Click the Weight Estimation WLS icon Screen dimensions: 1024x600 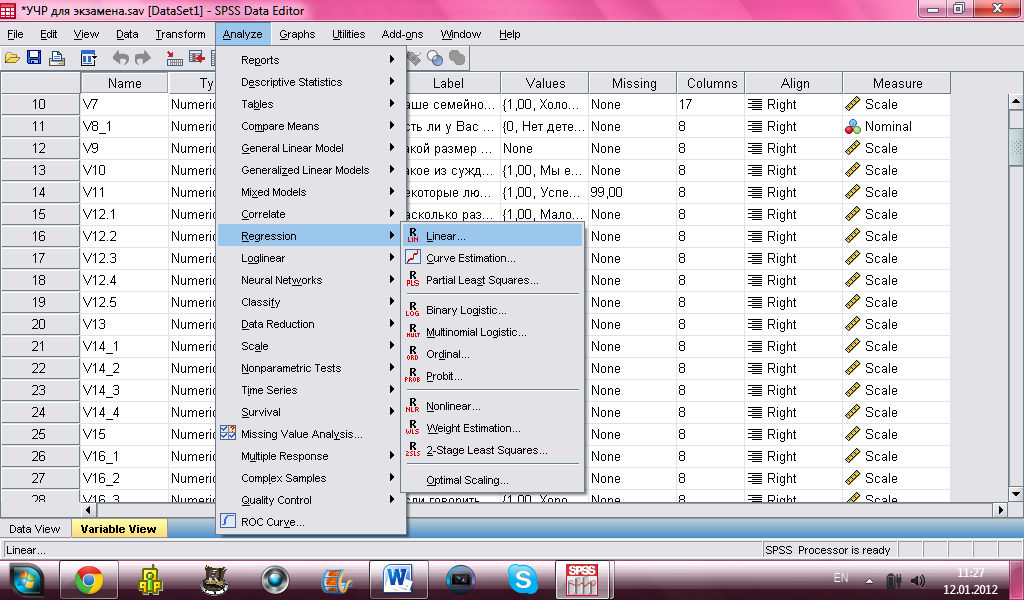413,428
